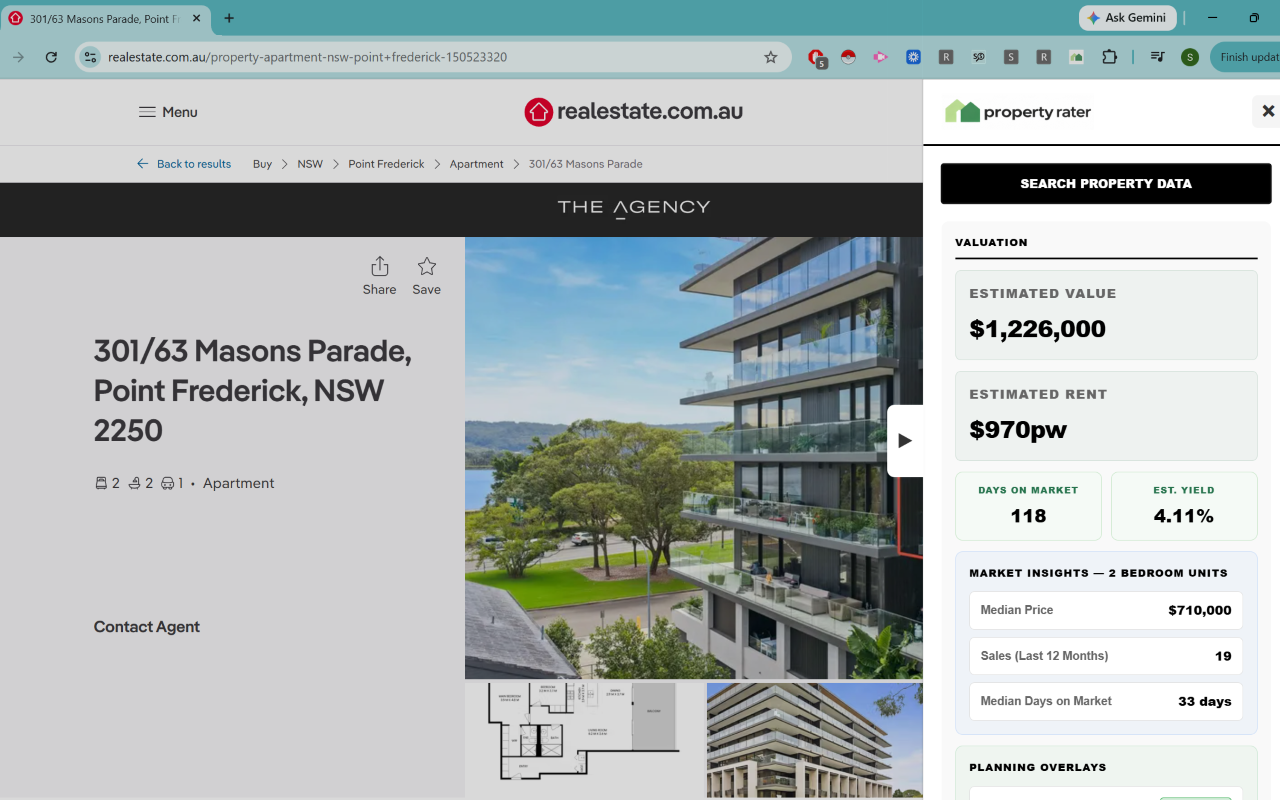
Task: Click the gray S extension icon
Action: coord(1011,57)
